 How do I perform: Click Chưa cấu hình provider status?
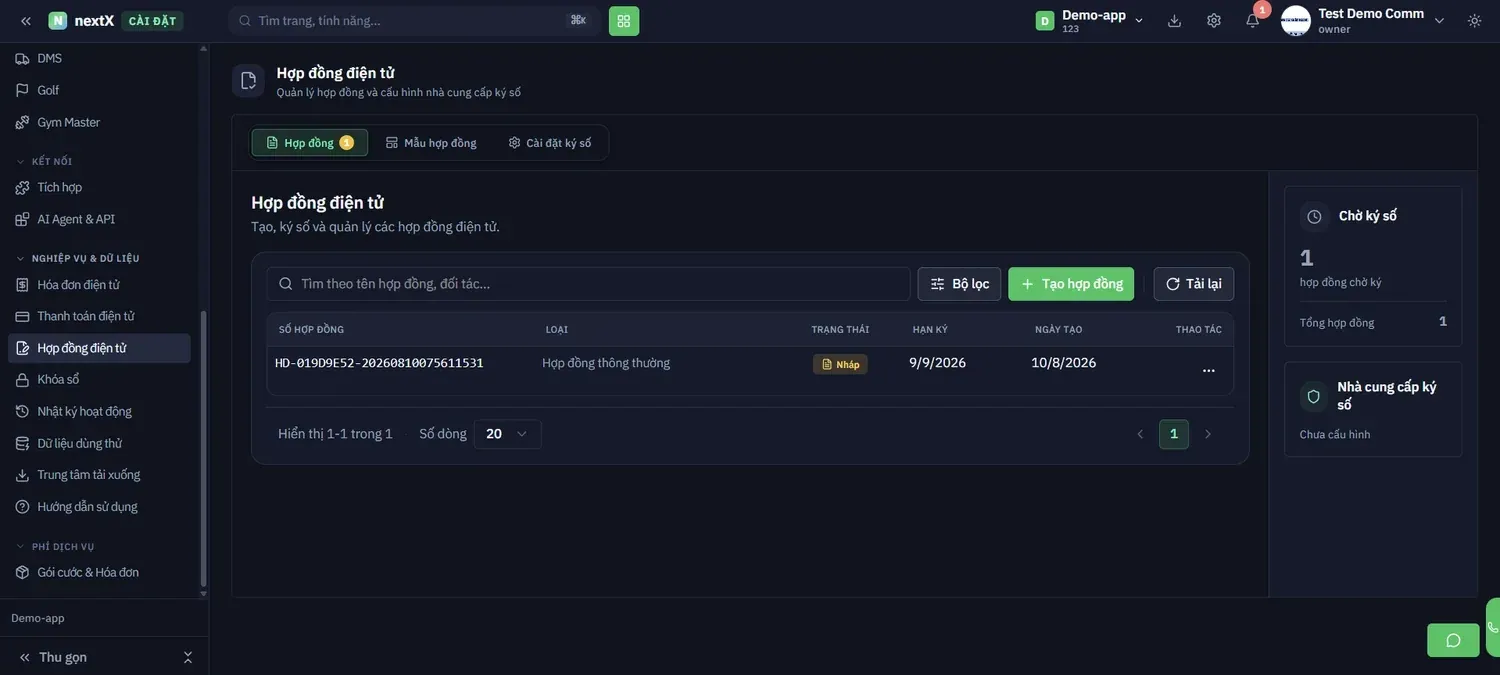tap(1335, 435)
